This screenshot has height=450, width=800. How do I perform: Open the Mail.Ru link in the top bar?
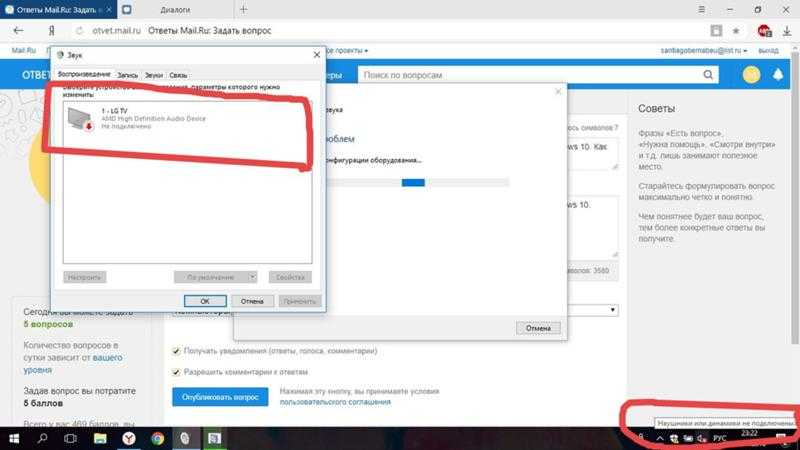[x=23, y=51]
